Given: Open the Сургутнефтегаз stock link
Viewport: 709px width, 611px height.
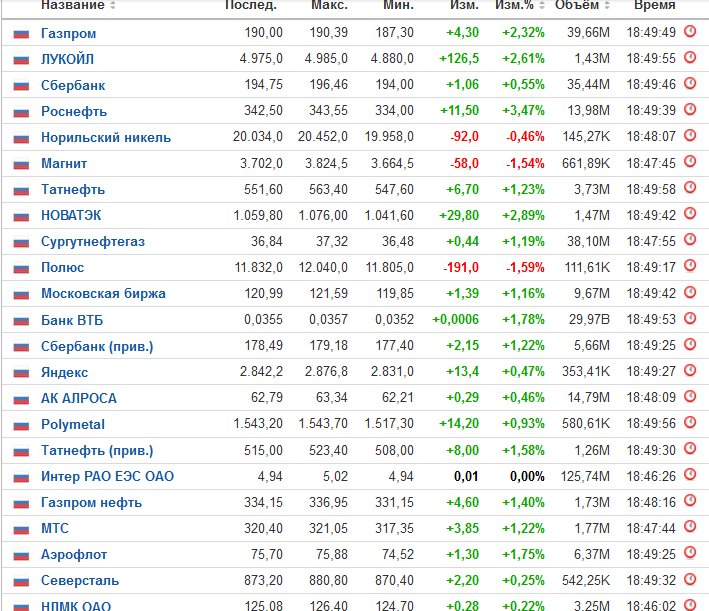Looking at the screenshot, I should pyautogui.click(x=93, y=242).
